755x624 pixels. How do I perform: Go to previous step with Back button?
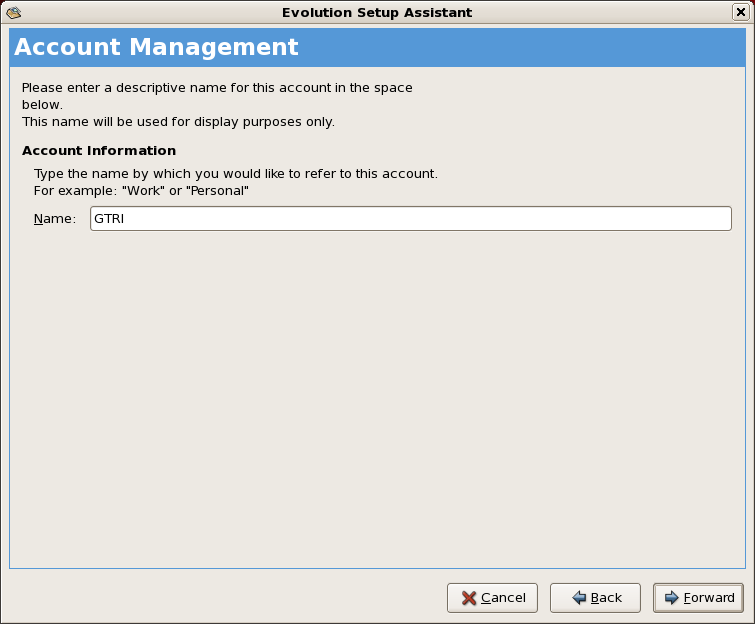[x=595, y=598]
